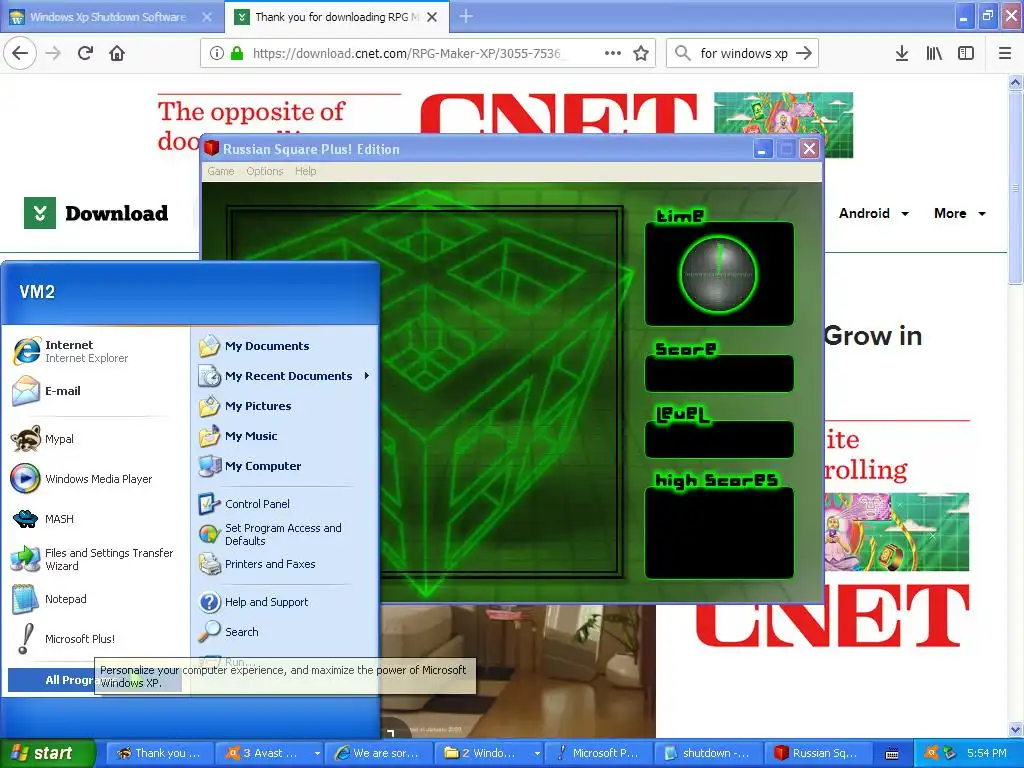
Task: Launch Windows Media Player from Start menu
Action: pos(96,479)
